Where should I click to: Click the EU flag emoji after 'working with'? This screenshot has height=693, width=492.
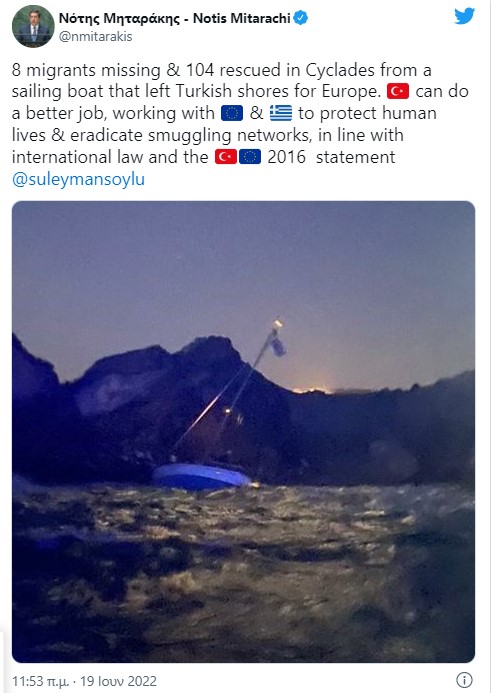point(232,113)
